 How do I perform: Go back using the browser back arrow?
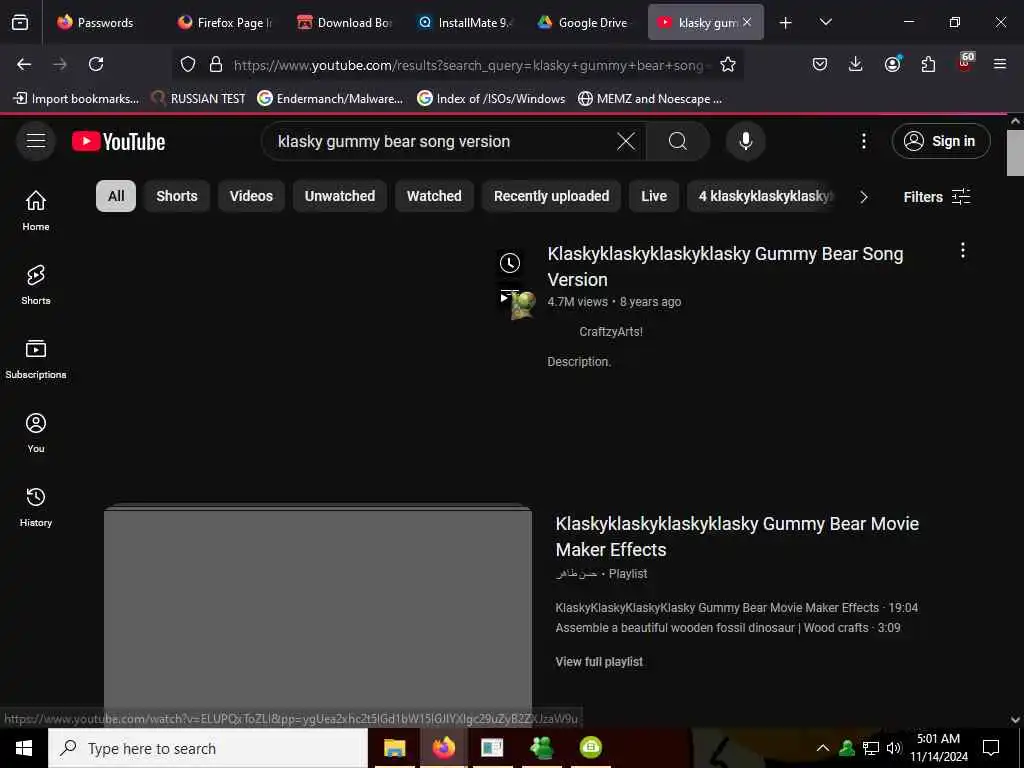pos(24,64)
